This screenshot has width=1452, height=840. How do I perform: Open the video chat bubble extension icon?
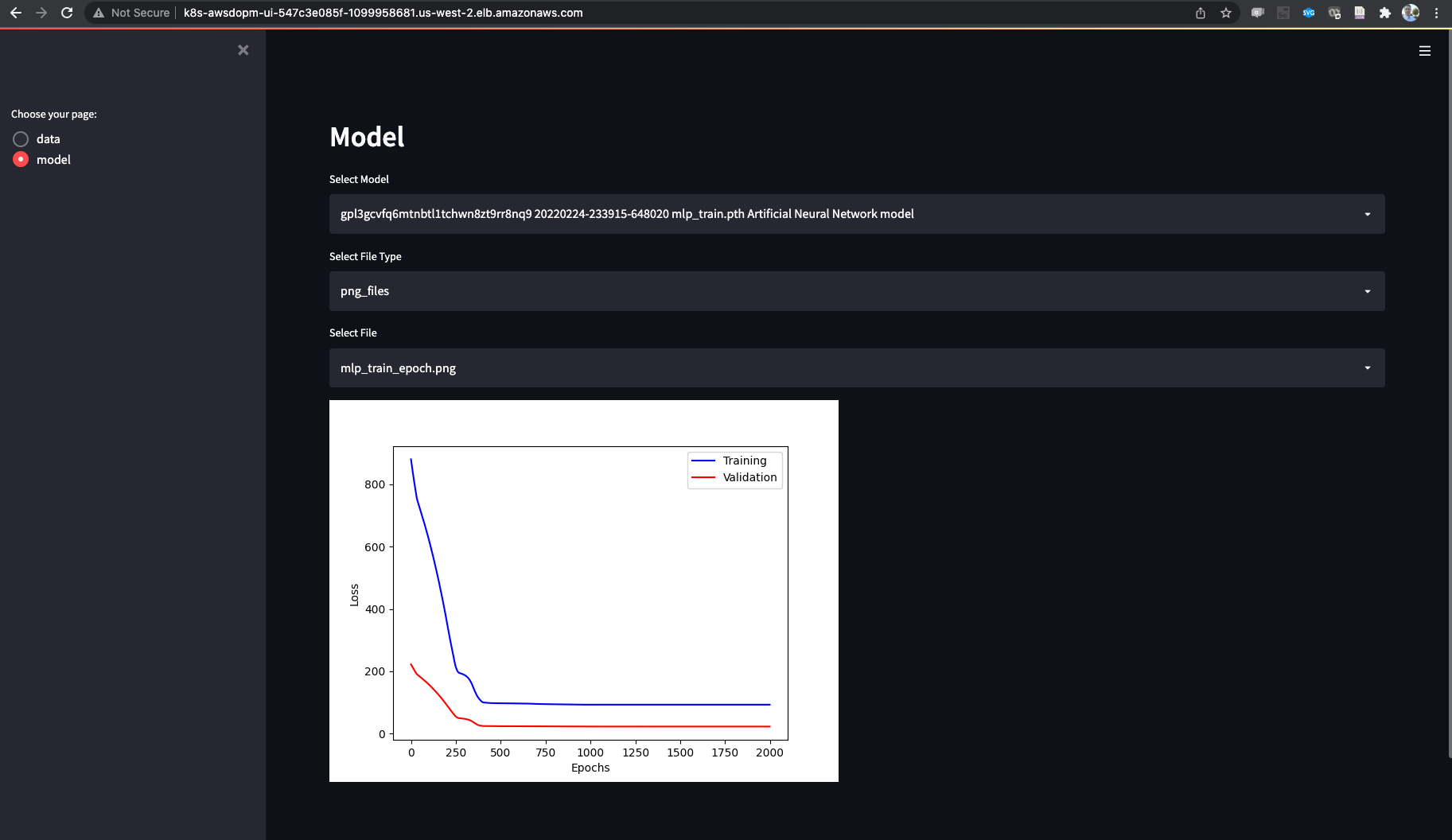[1258, 13]
